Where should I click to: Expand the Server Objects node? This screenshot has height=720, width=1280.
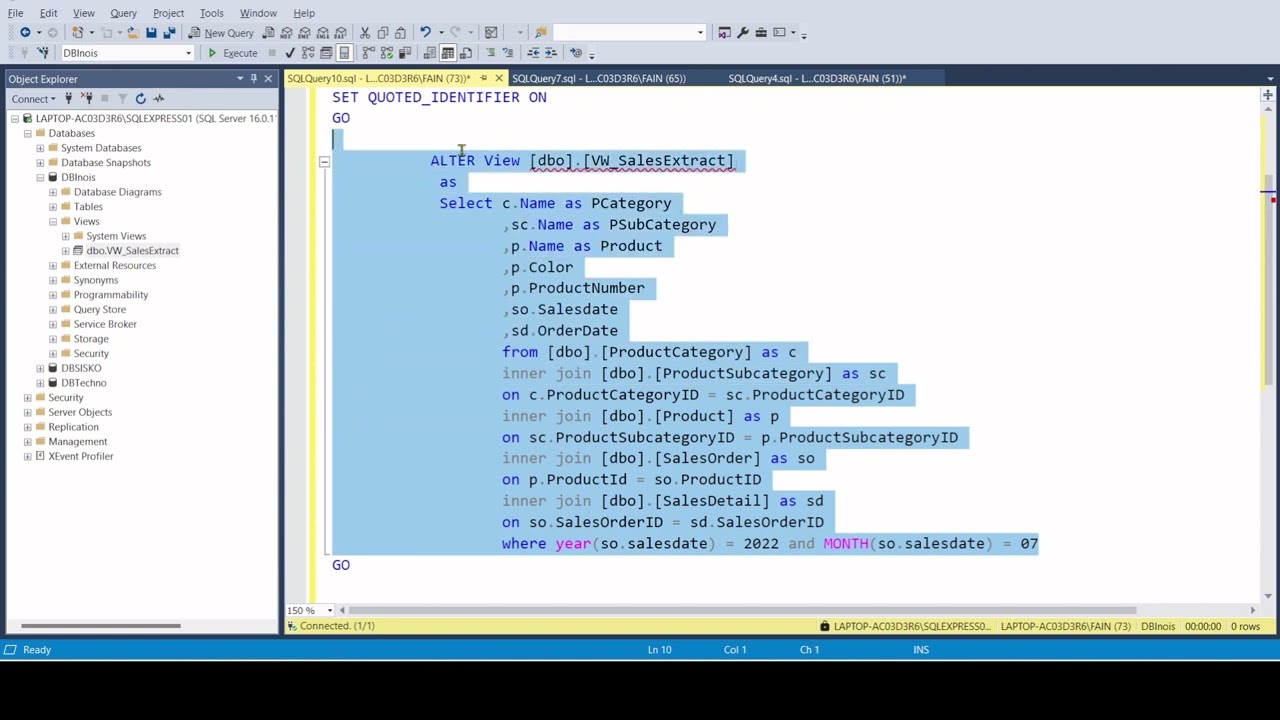click(x=27, y=412)
